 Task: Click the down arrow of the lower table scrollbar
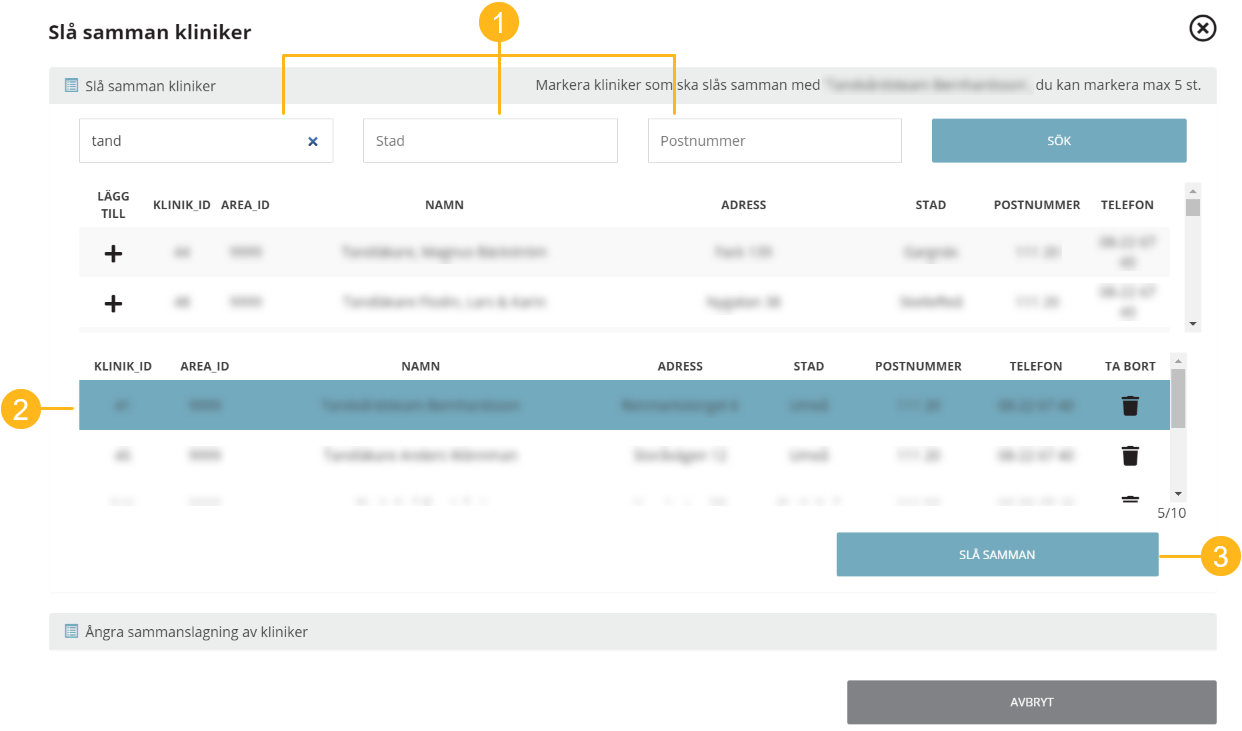pos(1178,494)
